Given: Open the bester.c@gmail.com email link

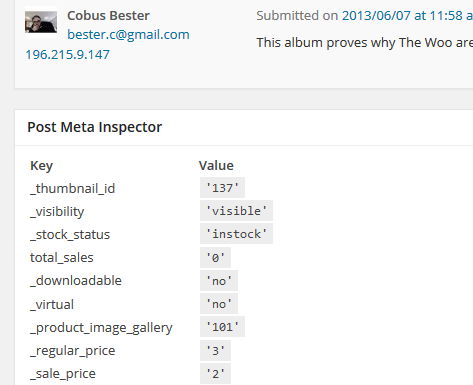Looking at the screenshot, I should tap(128, 35).
